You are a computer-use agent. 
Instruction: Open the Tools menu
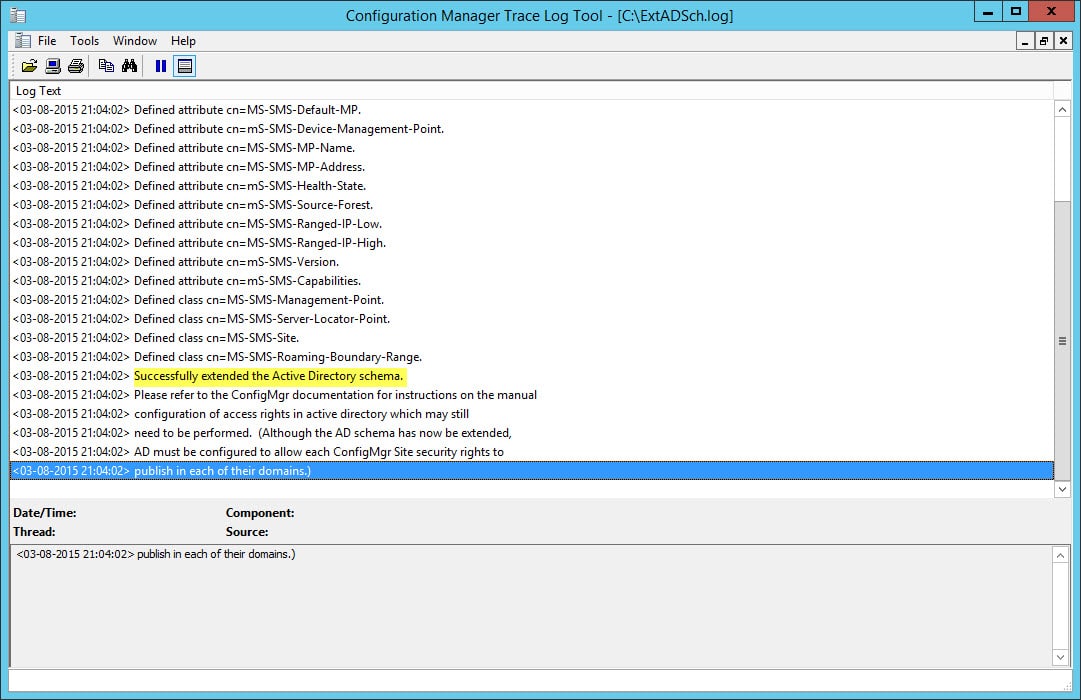[x=84, y=41]
